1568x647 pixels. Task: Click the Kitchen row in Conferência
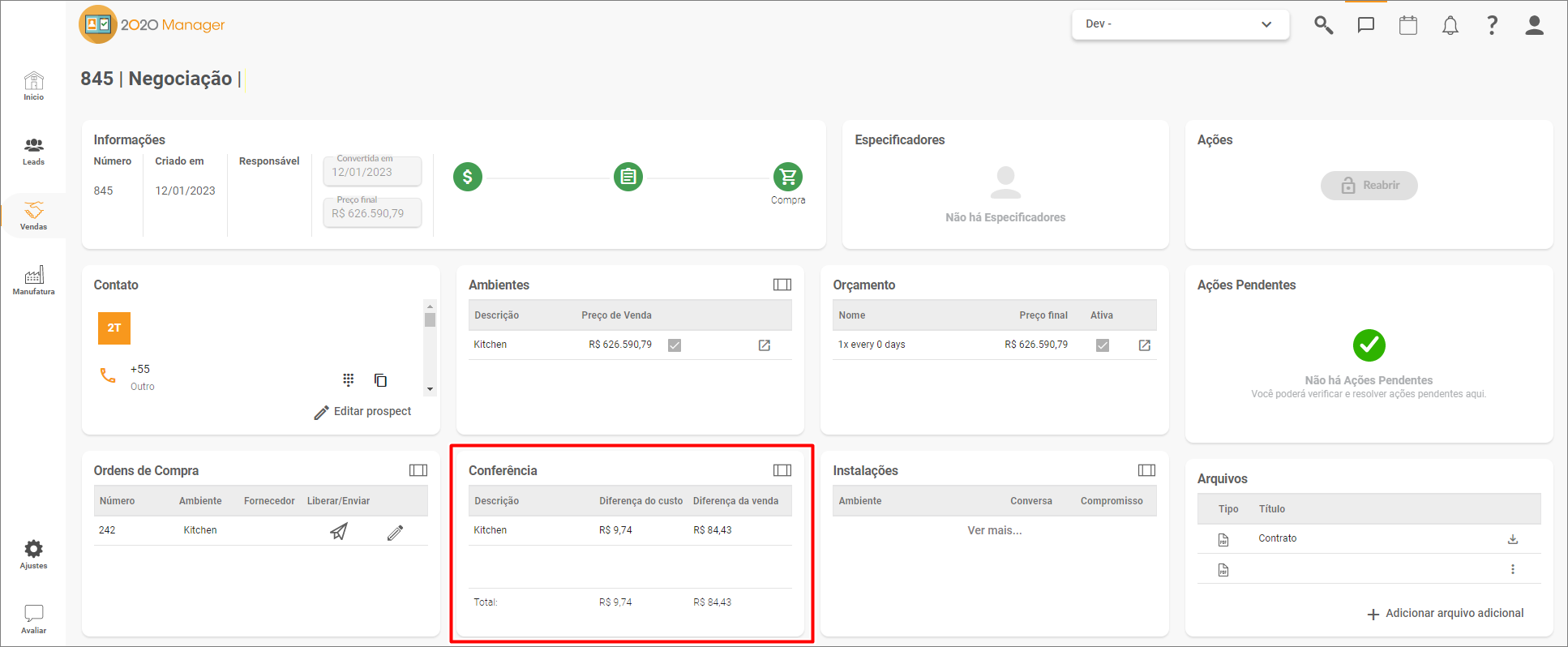click(630, 530)
